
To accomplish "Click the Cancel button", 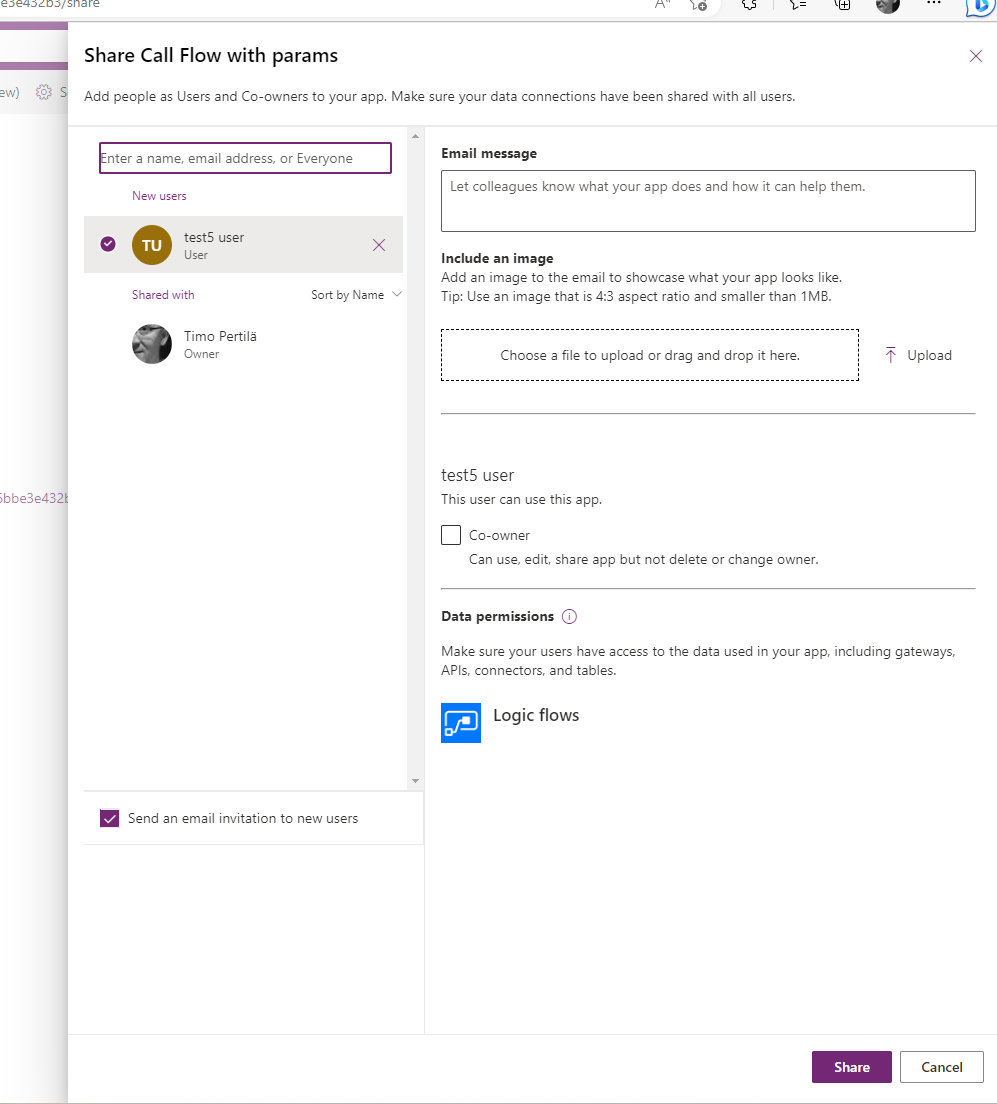I will coord(941,1067).
